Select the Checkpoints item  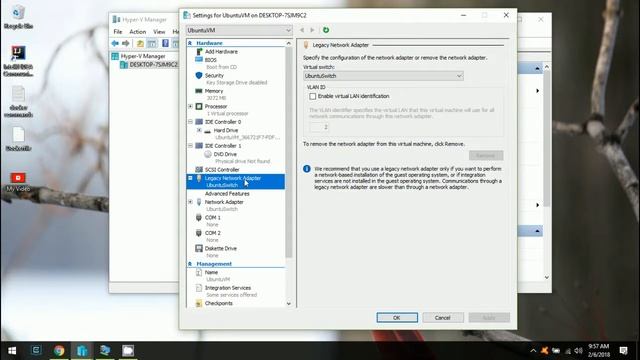(218, 303)
